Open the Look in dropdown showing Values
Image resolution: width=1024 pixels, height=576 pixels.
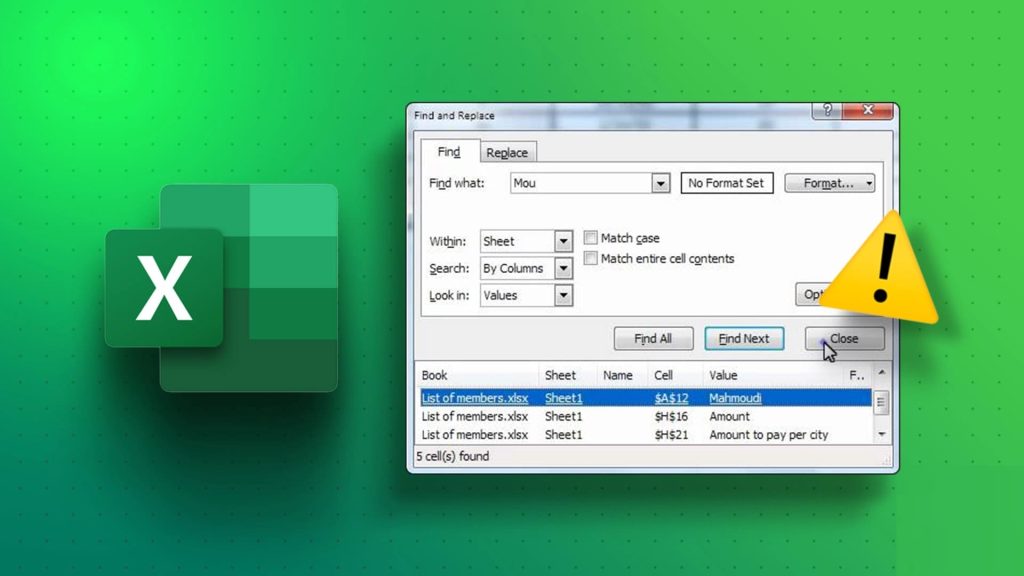click(x=562, y=295)
